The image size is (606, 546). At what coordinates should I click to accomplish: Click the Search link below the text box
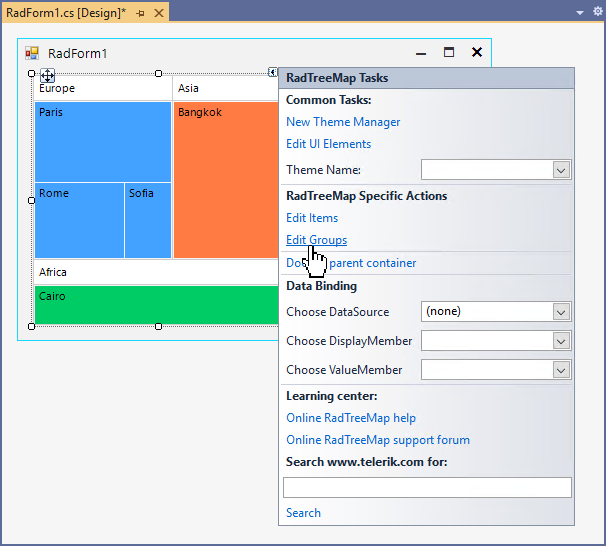pos(303,513)
